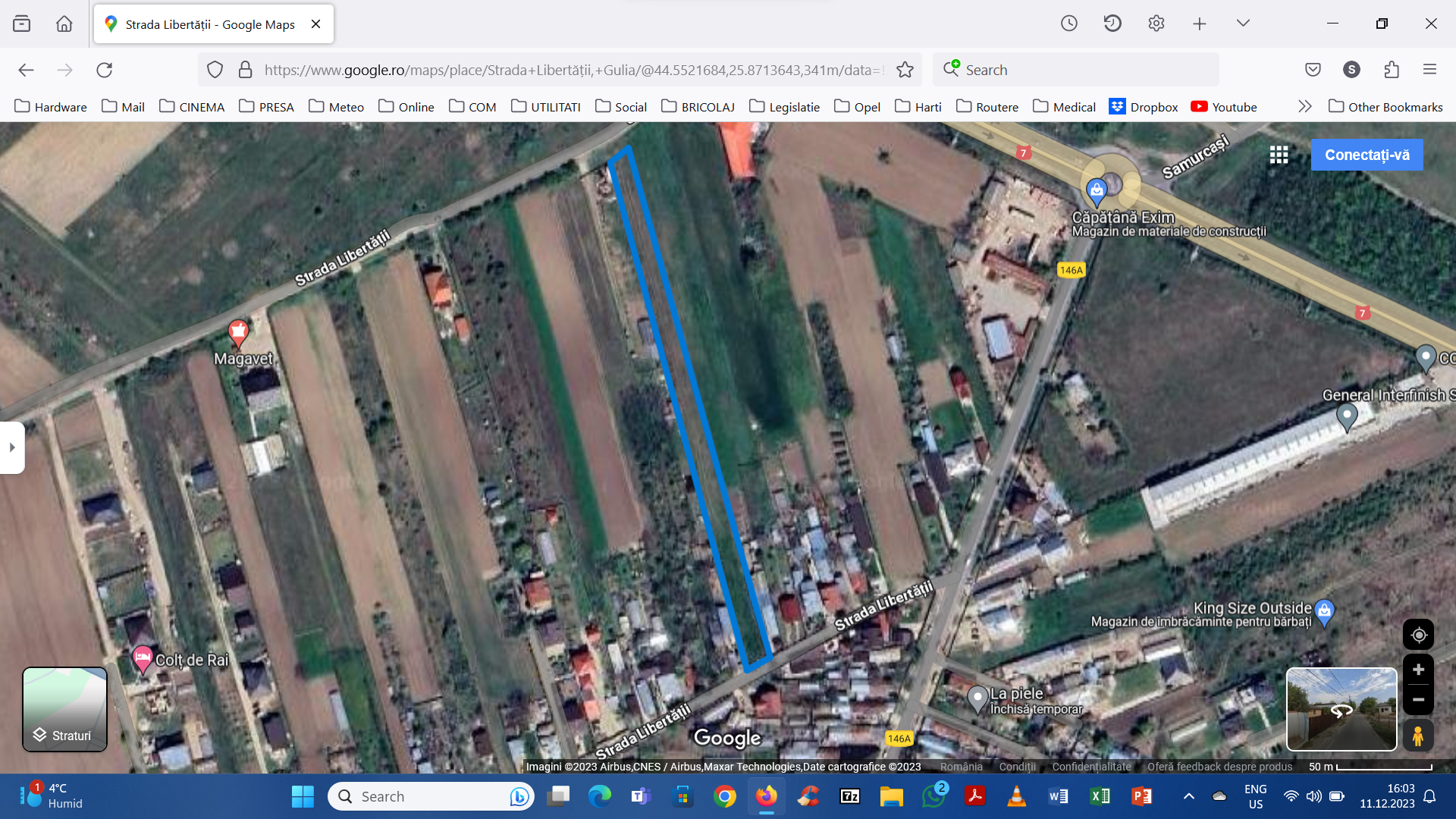Viewport: 1456px width, 819px height.
Task: Open the Firefox application menu
Action: coord(1429,70)
